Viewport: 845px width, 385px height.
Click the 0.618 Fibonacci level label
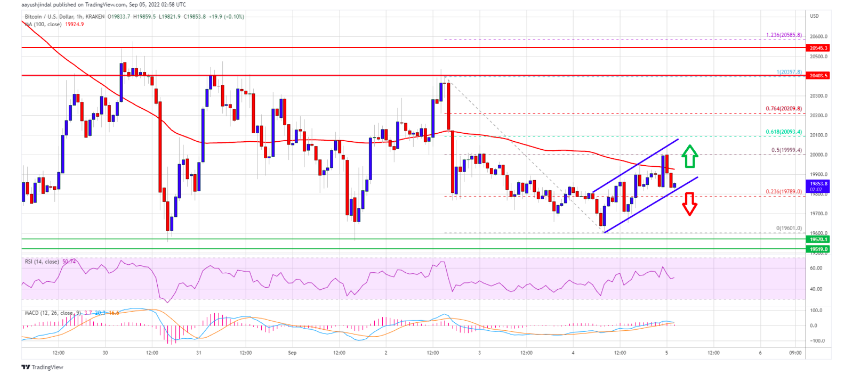pos(785,132)
